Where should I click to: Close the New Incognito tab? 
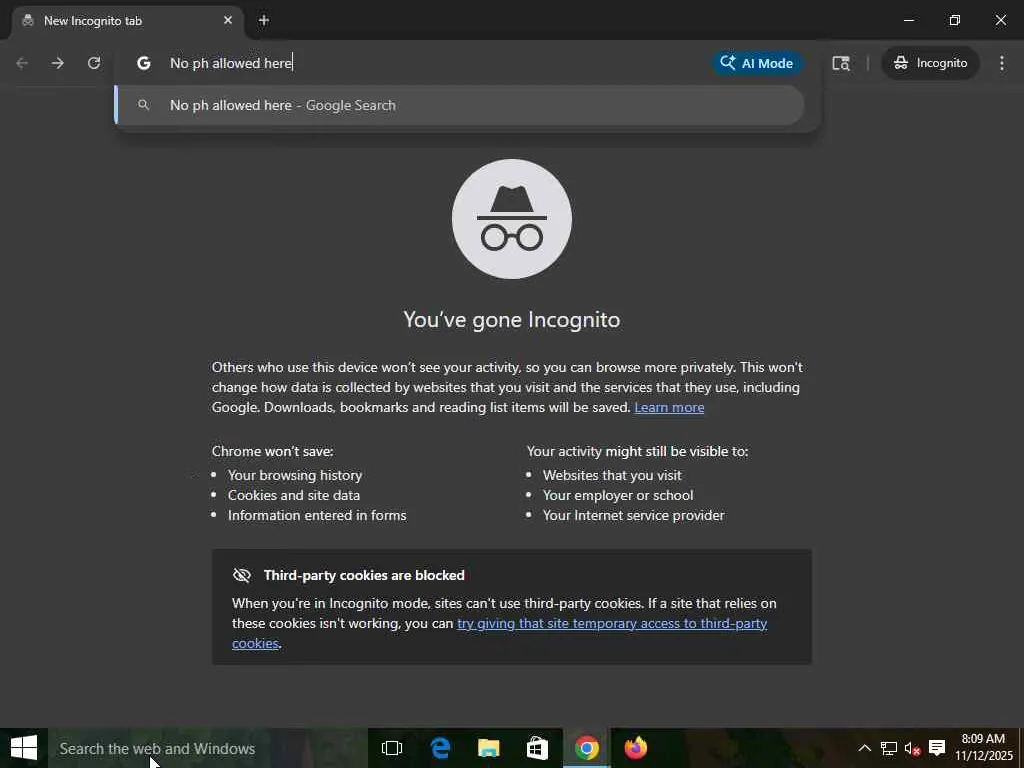[228, 20]
